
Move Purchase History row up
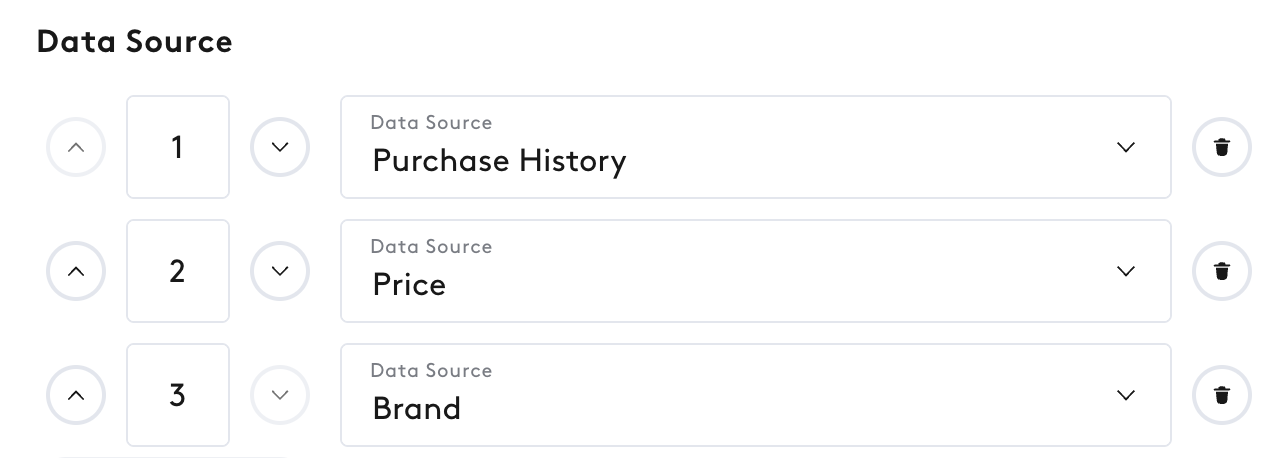[x=76, y=147]
